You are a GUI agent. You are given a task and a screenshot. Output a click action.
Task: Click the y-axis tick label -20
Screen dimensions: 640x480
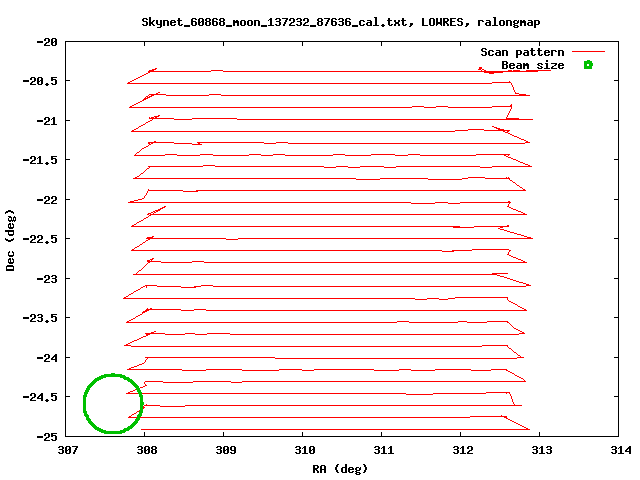(47, 42)
